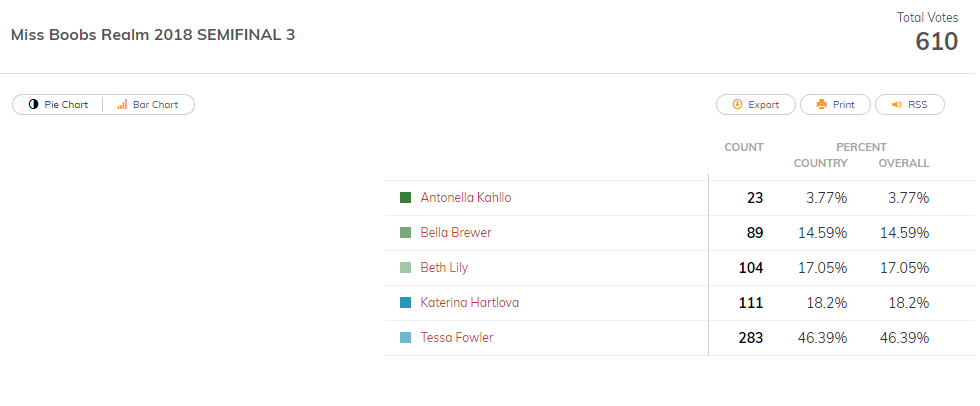Switch to the Pie Chart view
The width and height of the screenshot is (980, 406).
[x=58, y=105]
